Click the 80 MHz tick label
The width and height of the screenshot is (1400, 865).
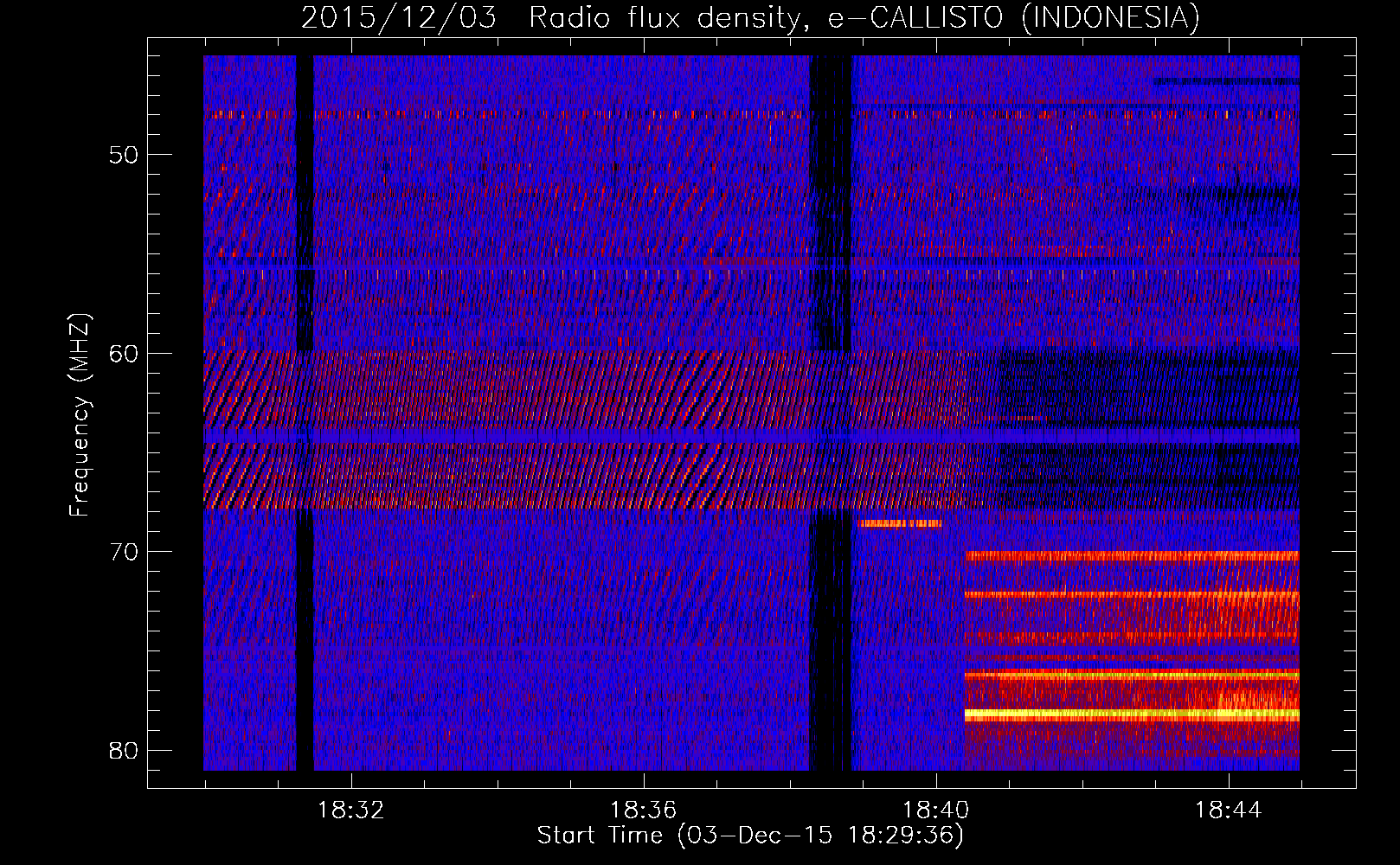124,750
